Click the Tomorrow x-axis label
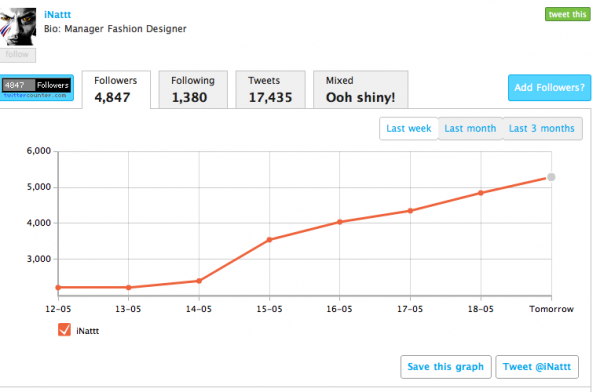Screen dimensions: 600x392 click(x=551, y=309)
